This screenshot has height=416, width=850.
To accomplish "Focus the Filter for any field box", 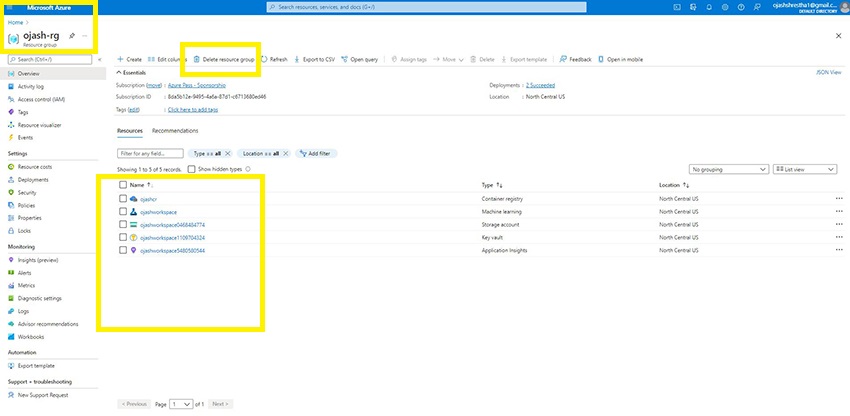I will 150,153.
